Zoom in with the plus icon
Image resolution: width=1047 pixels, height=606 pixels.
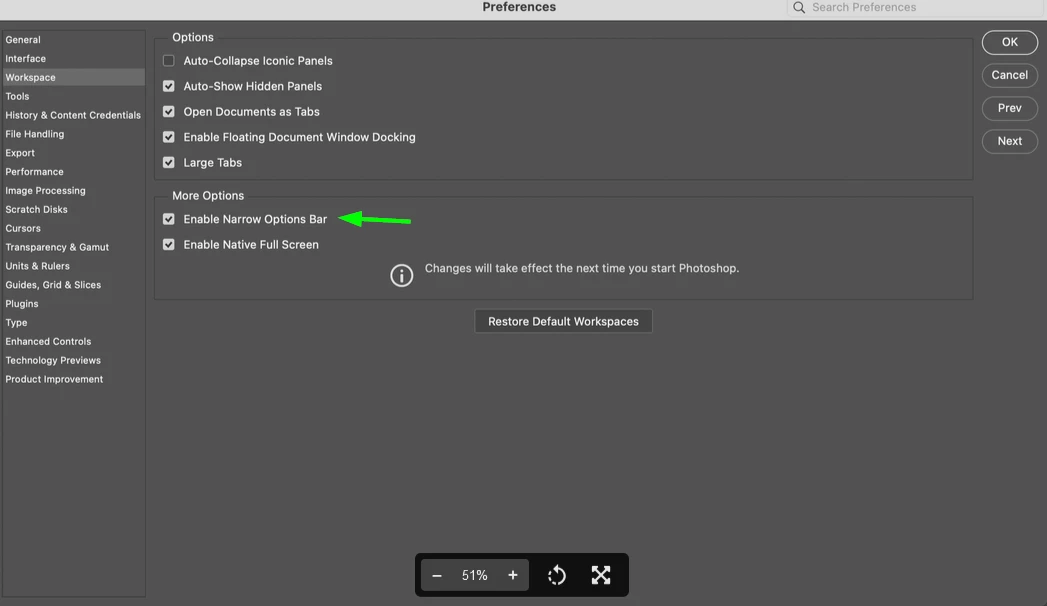click(x=513, y=575)
